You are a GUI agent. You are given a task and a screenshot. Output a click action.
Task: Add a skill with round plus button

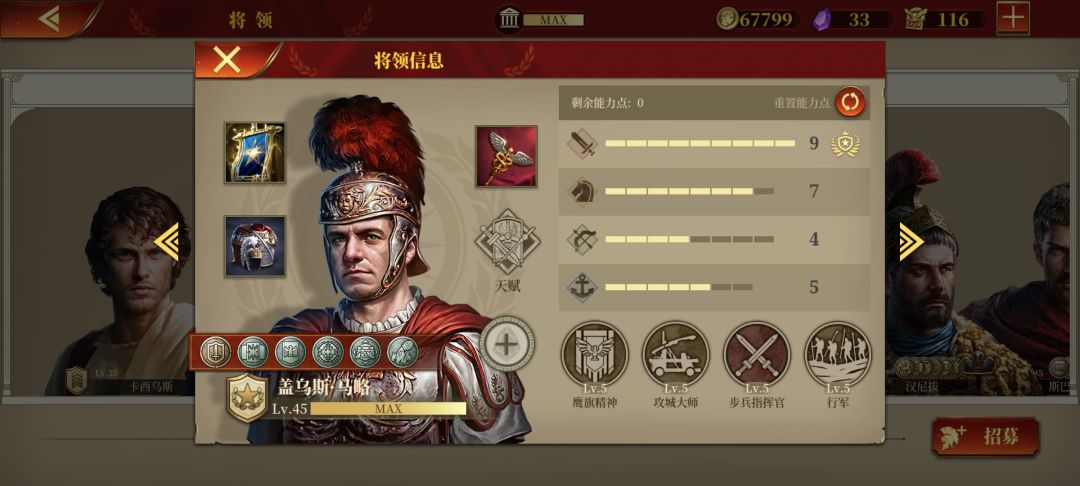pos(507,344)
